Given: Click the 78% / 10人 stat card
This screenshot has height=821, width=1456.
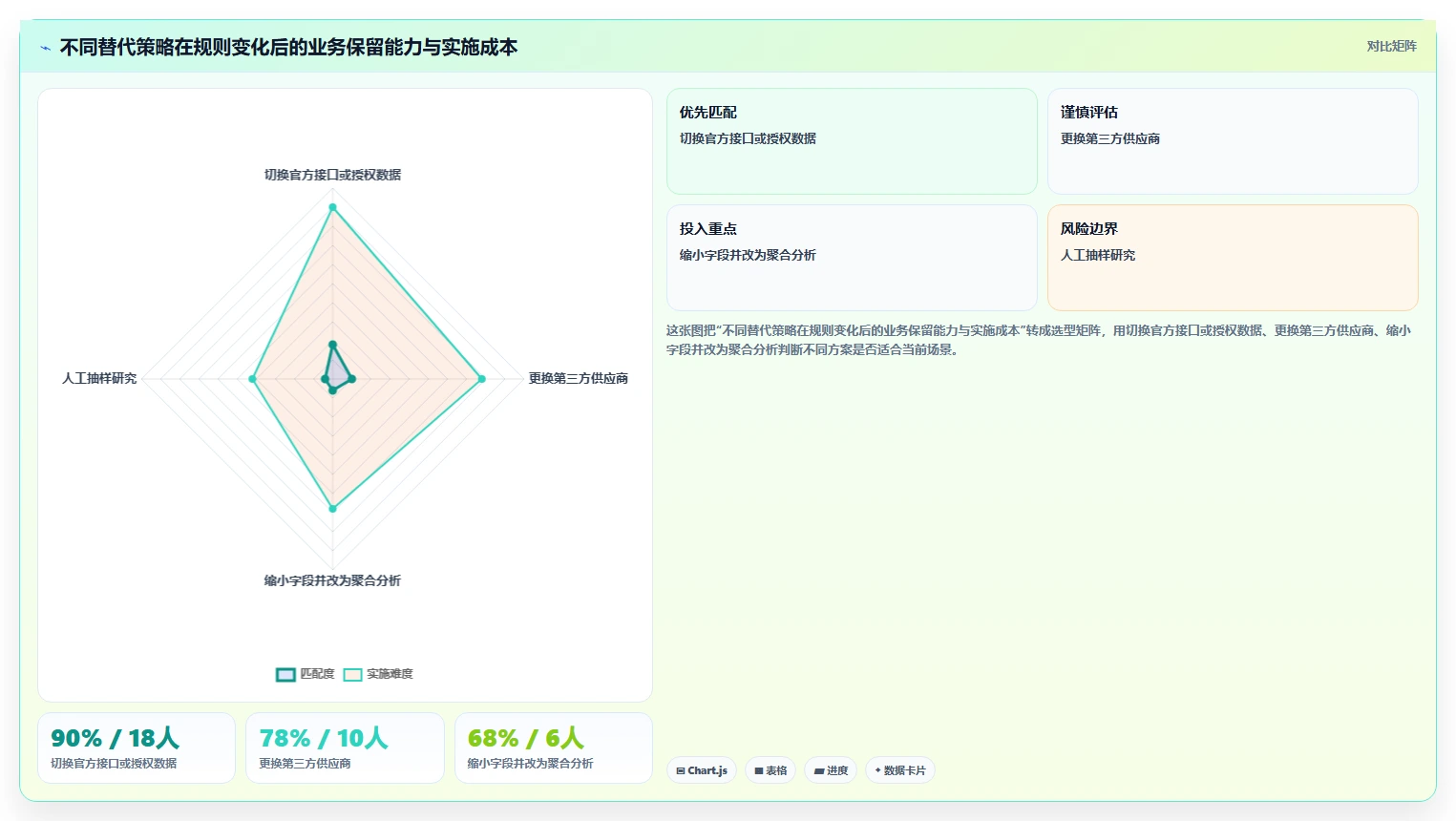Looking at the screenshot, I should click(x=345, y=747).
